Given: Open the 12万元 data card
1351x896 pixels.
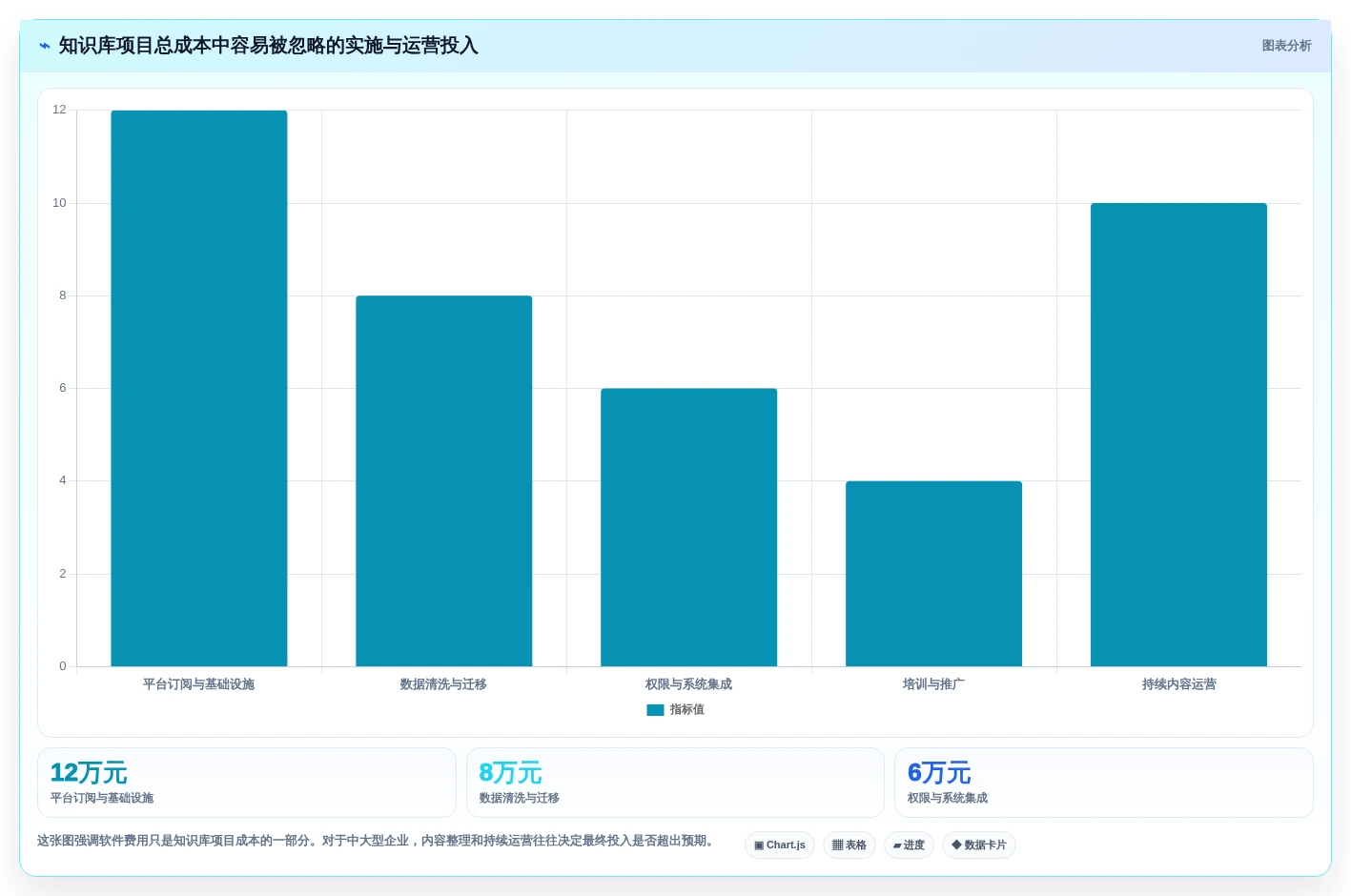Looking at the screenshot, I should 247,783.
